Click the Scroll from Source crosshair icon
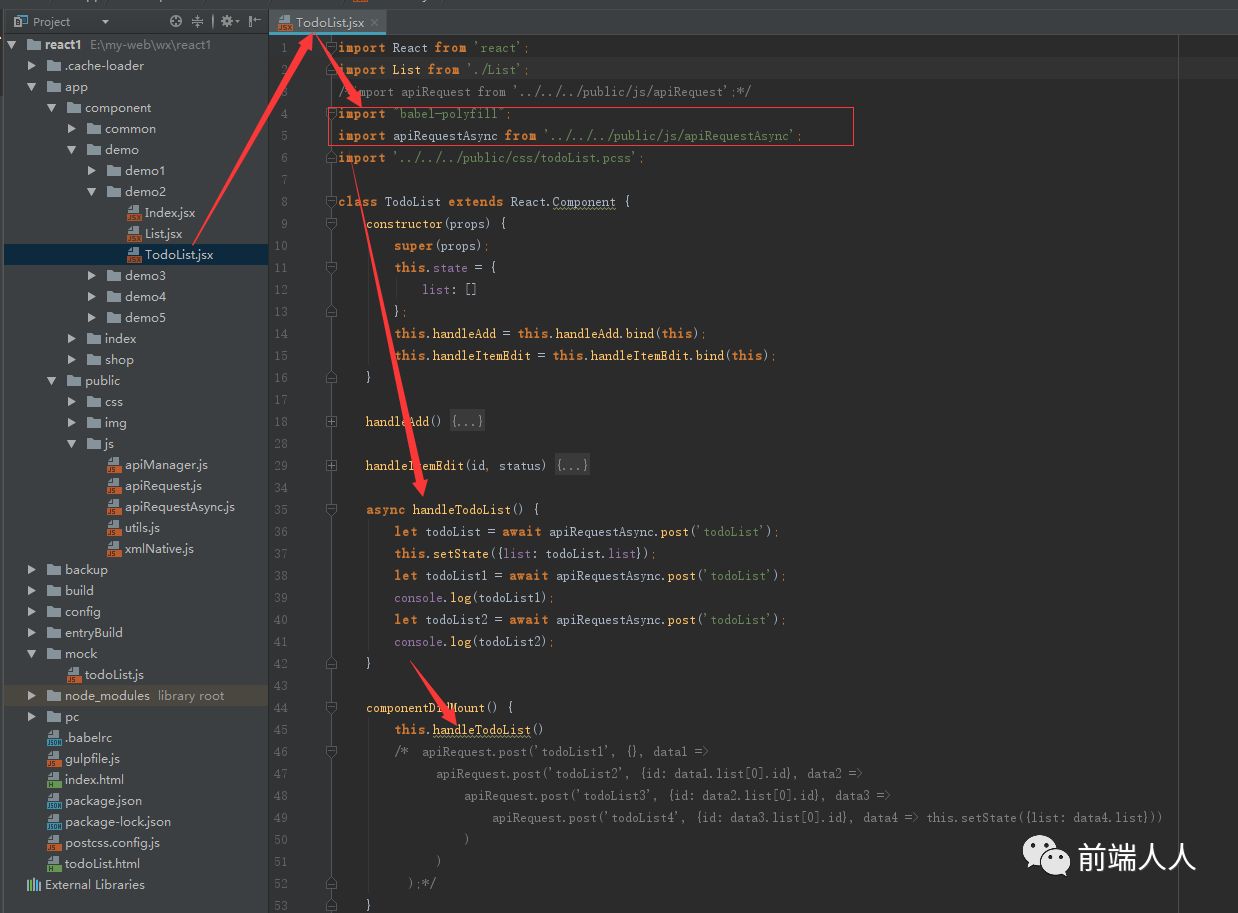 (x=176, y=21)
